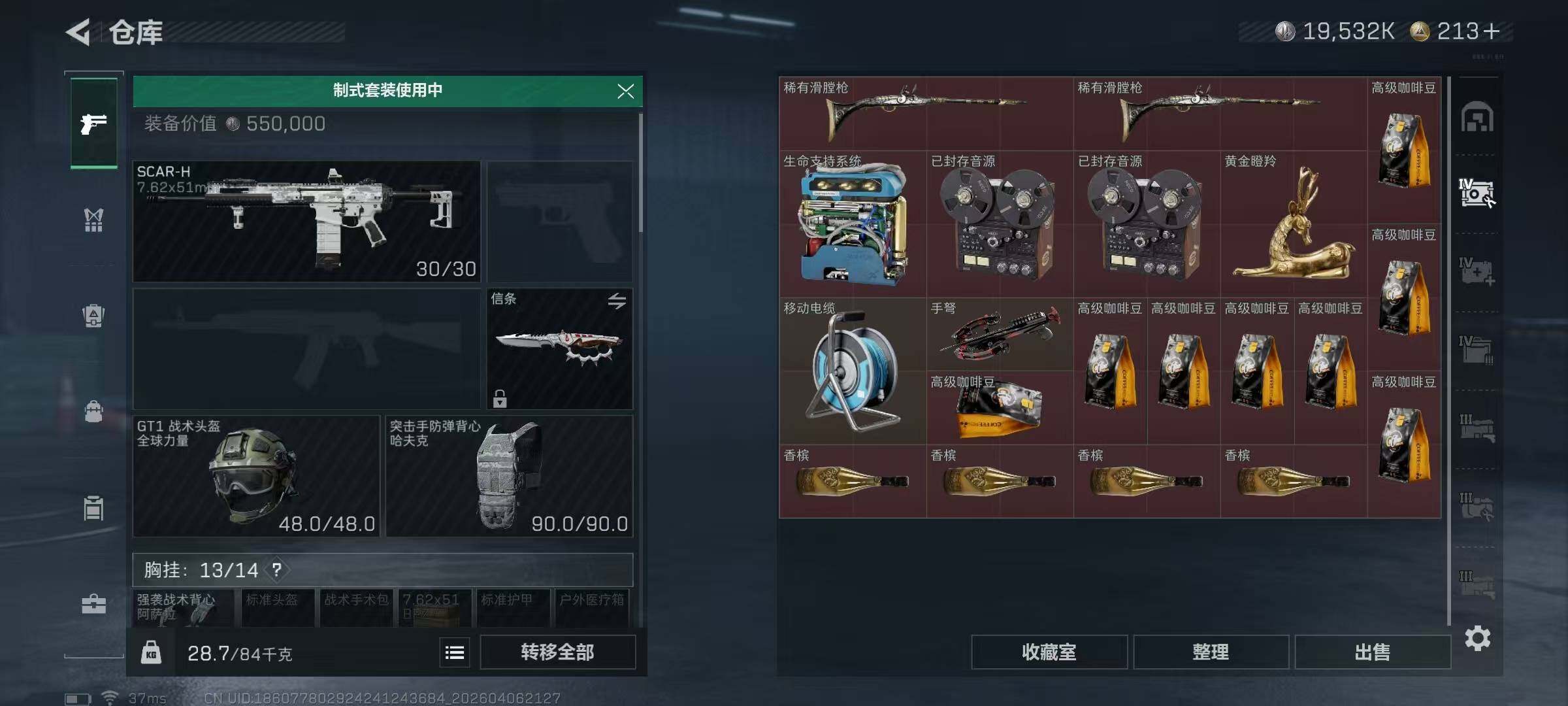Click the question mark next to 胸挂 13/14
The image size is (1568, 706).
coord(277,569)
